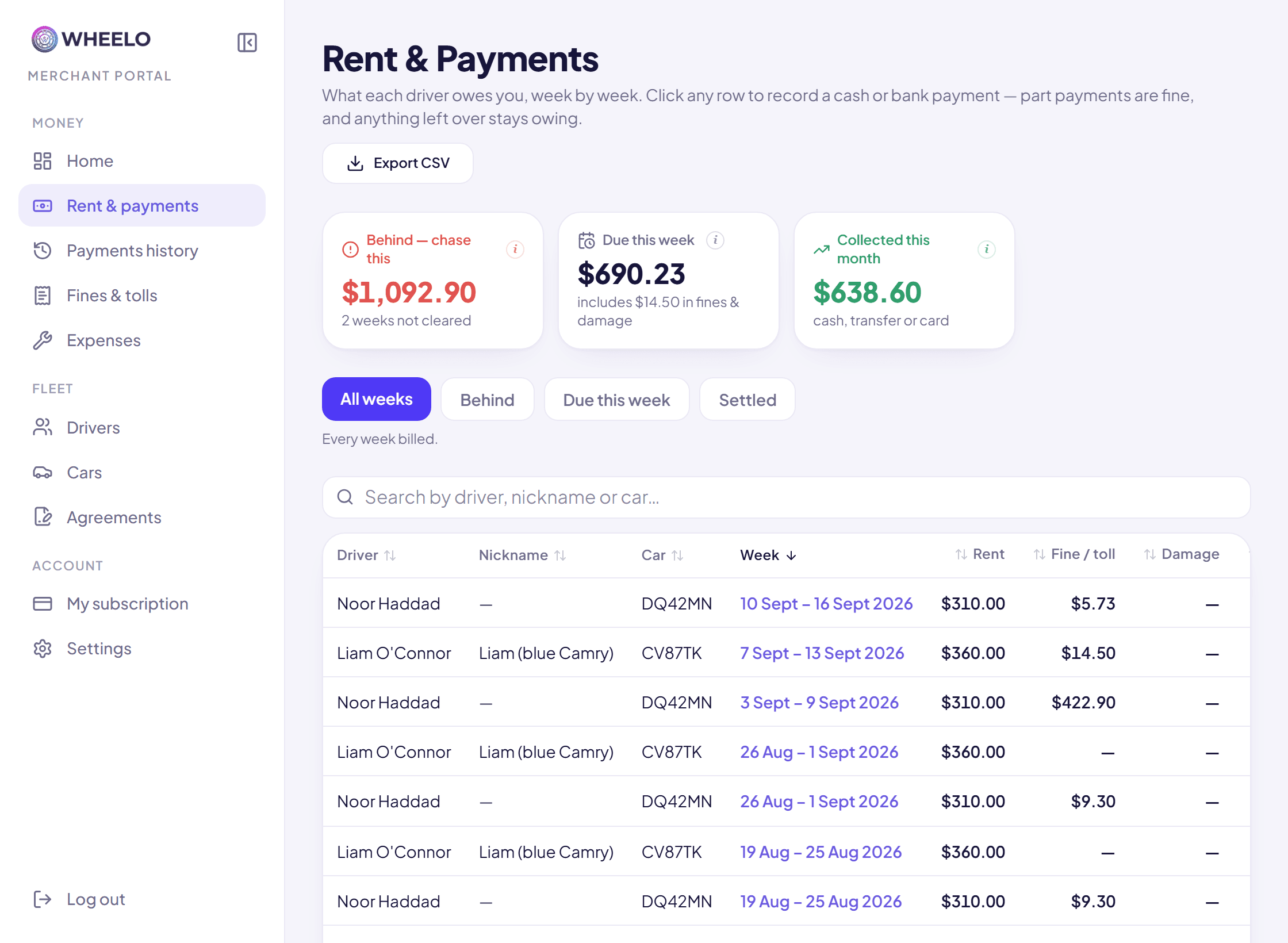1288x943 pixels.
Task: Click the $638.60 collected amount
Action: tap(867, 292)
